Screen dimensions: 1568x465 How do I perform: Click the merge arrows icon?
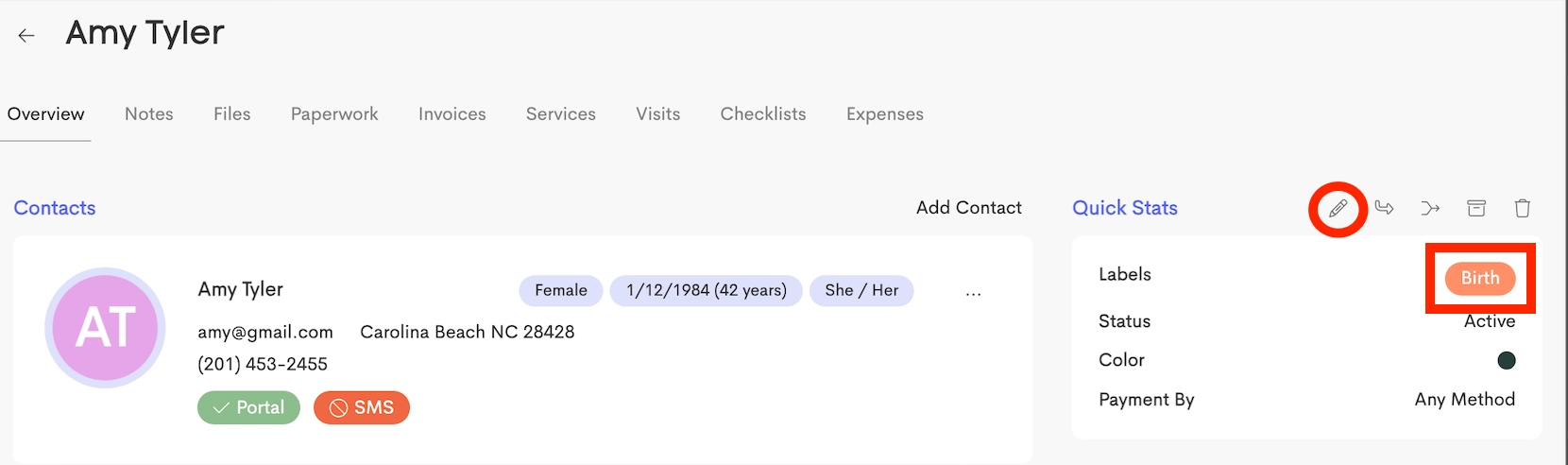(x=1430, y=208)
